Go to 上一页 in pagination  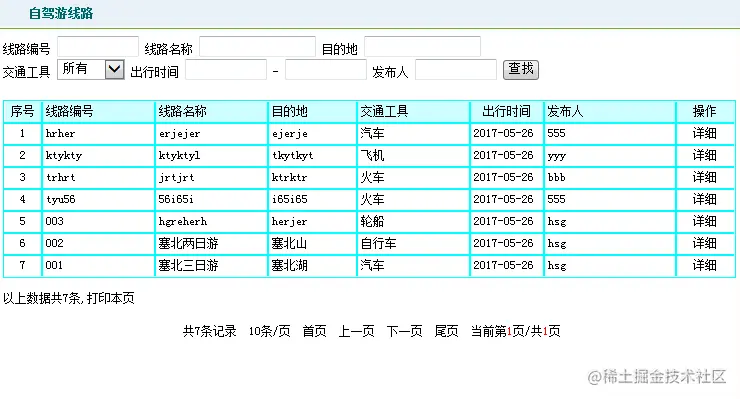356,331
